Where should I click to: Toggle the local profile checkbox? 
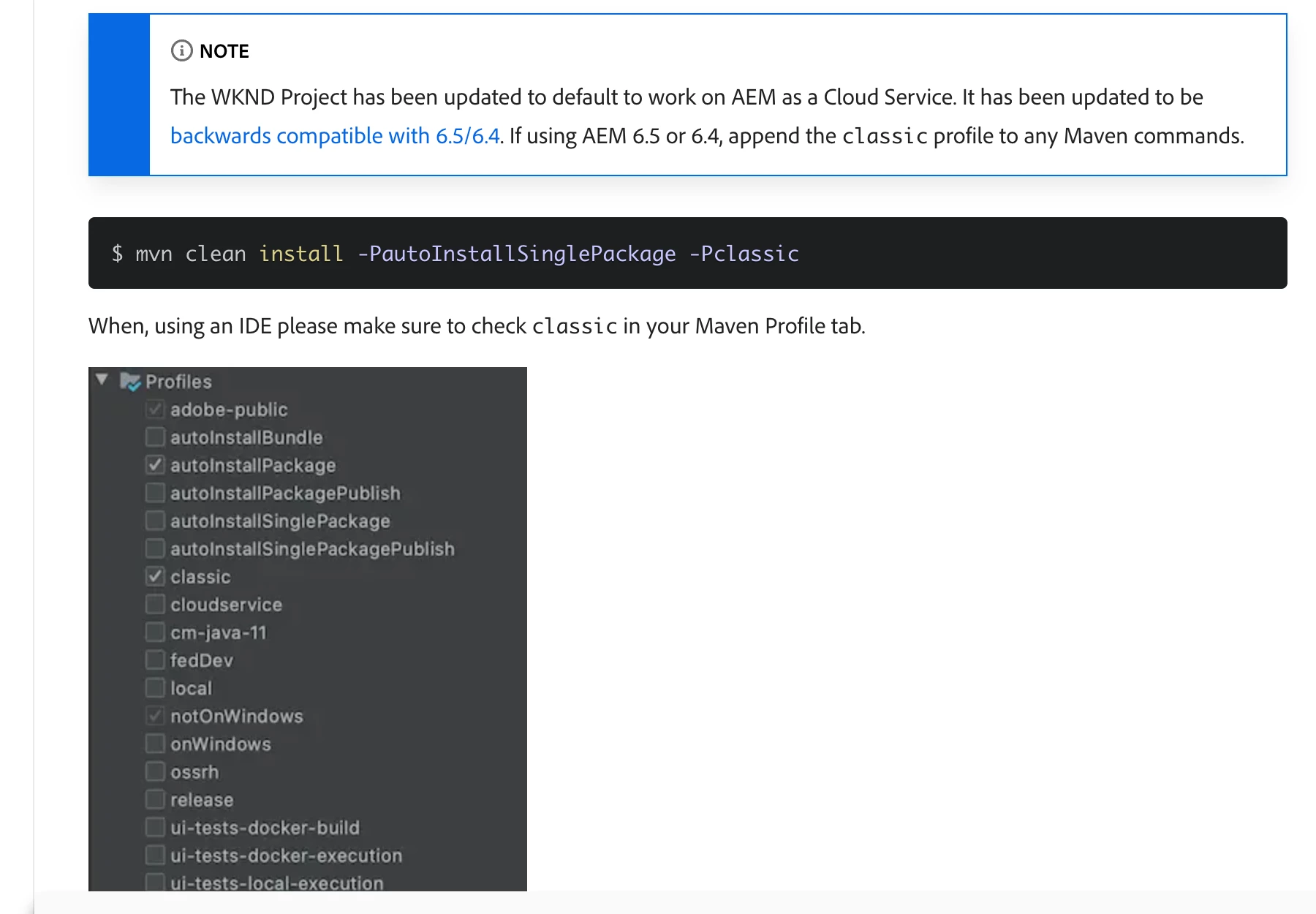155,688
